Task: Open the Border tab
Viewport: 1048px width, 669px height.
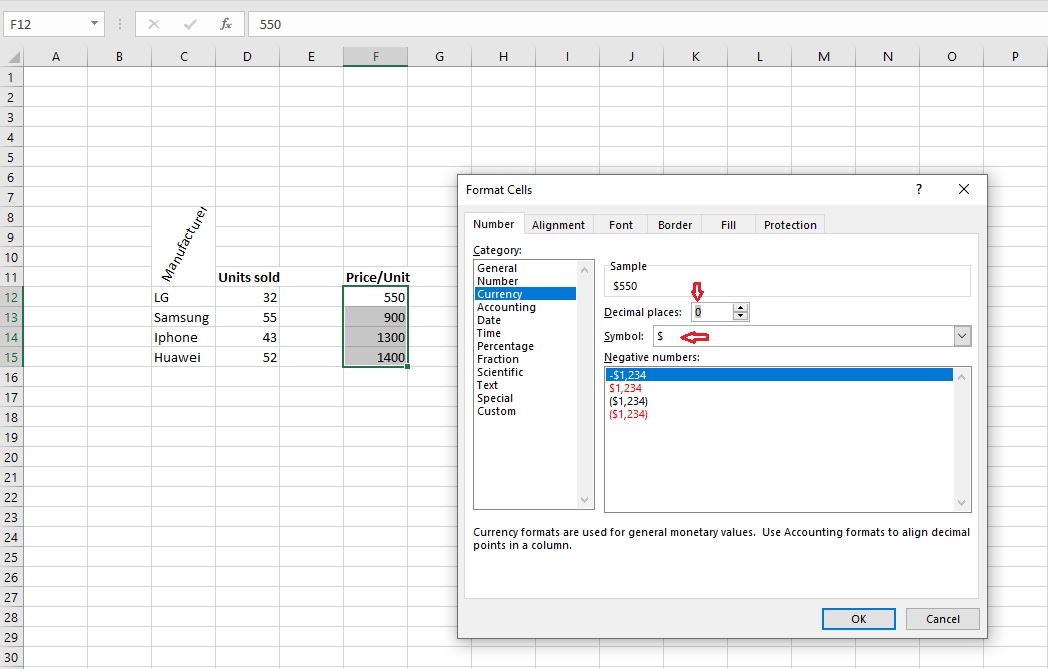Action: click(675, 224)
